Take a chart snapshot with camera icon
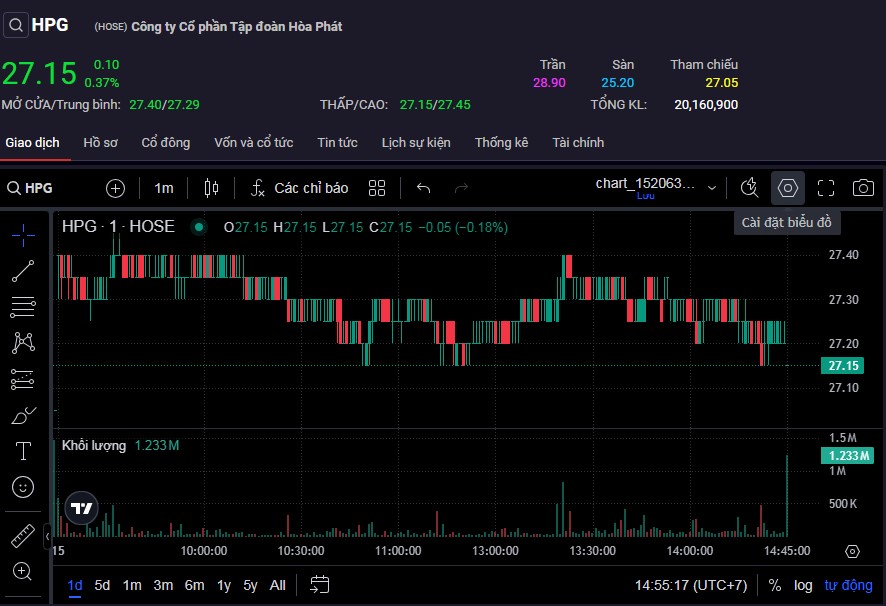Screen dimensions: 886x606 863,188
